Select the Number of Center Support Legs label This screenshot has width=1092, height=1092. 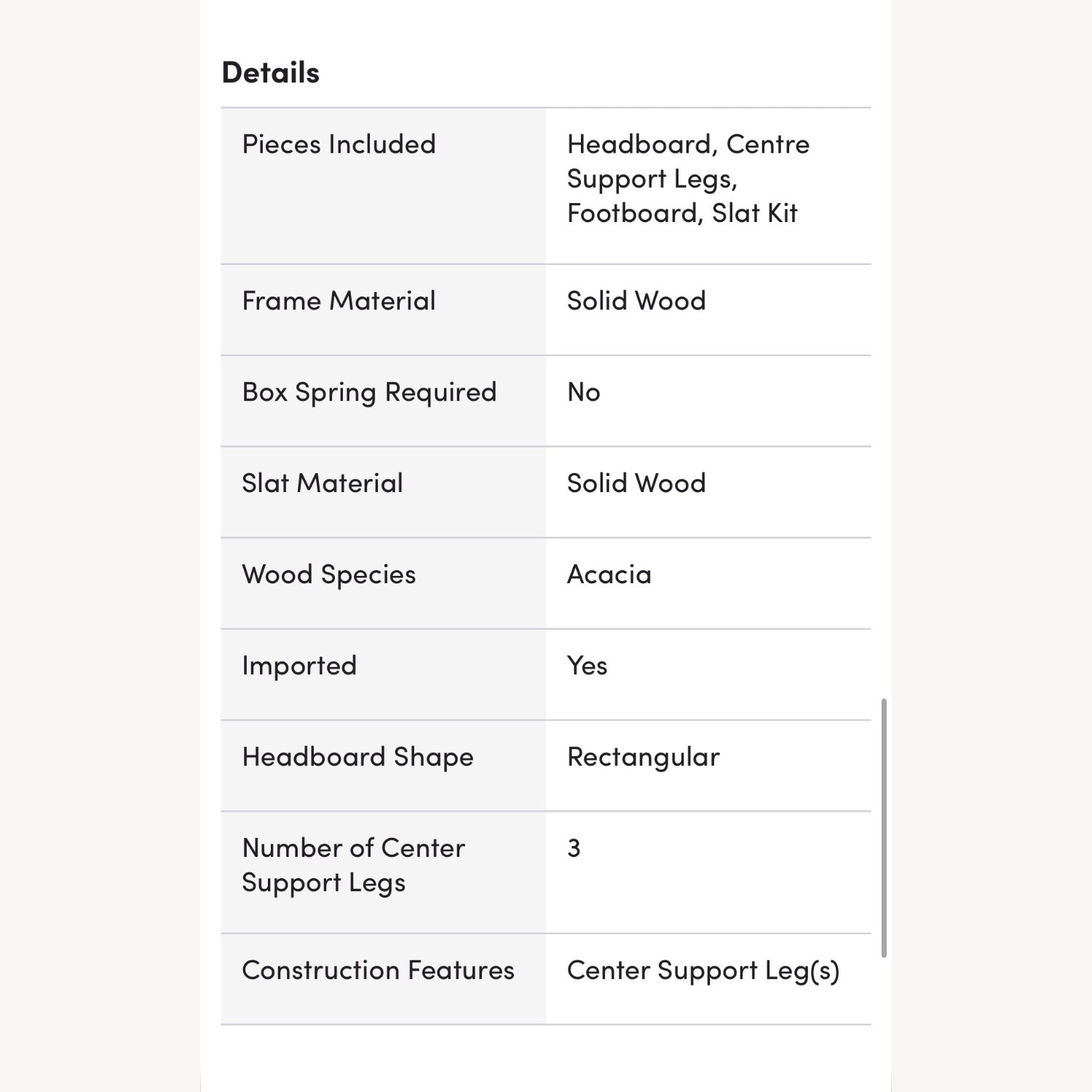pyautogui.click(x=353, y=866)
